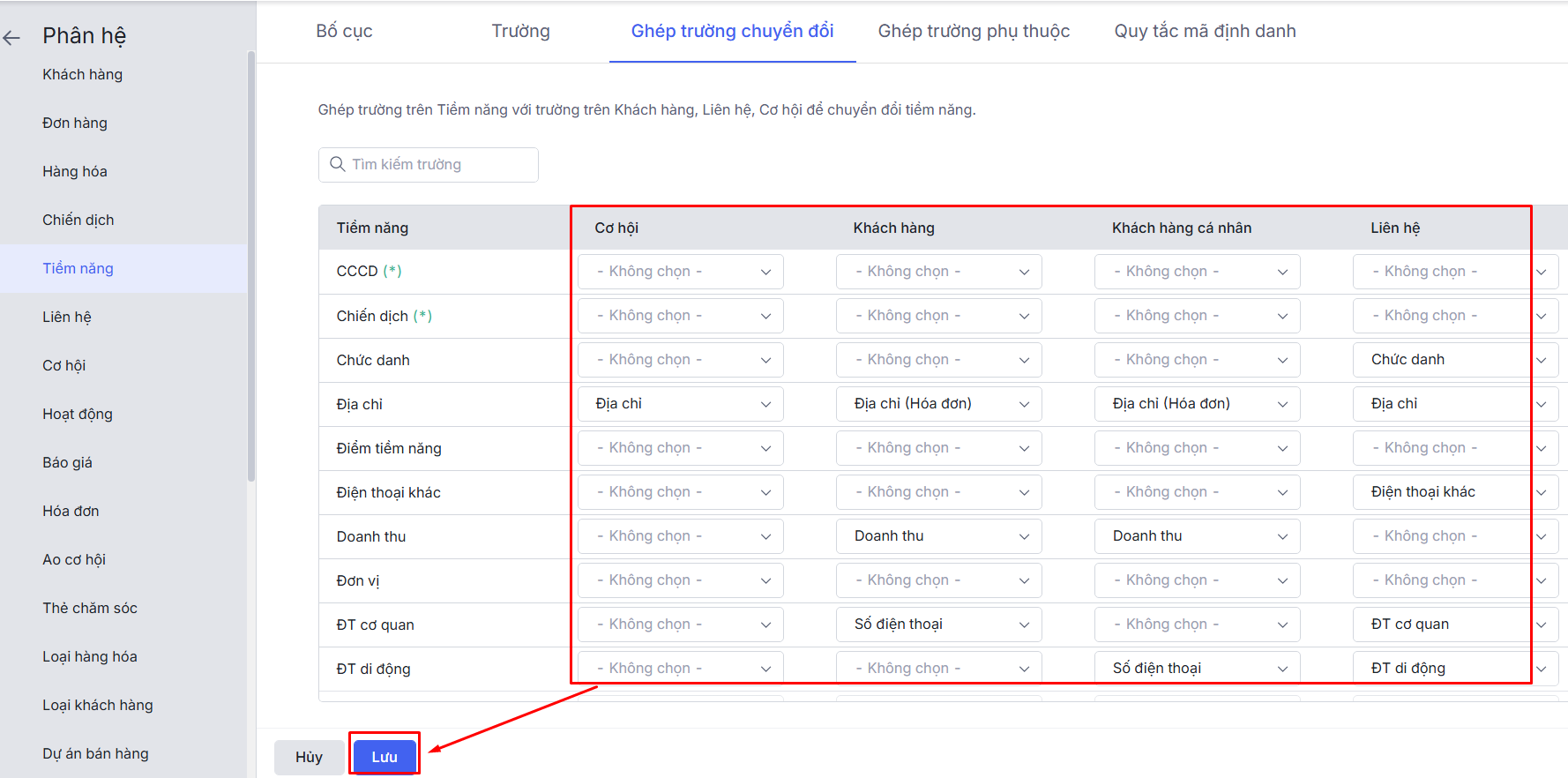Go to Chiến dịch module in sidebar

click(78, 221)
